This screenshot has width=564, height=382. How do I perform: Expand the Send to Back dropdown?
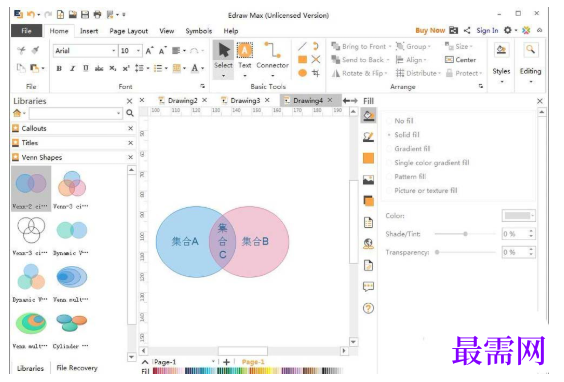[x=388, y=60]
